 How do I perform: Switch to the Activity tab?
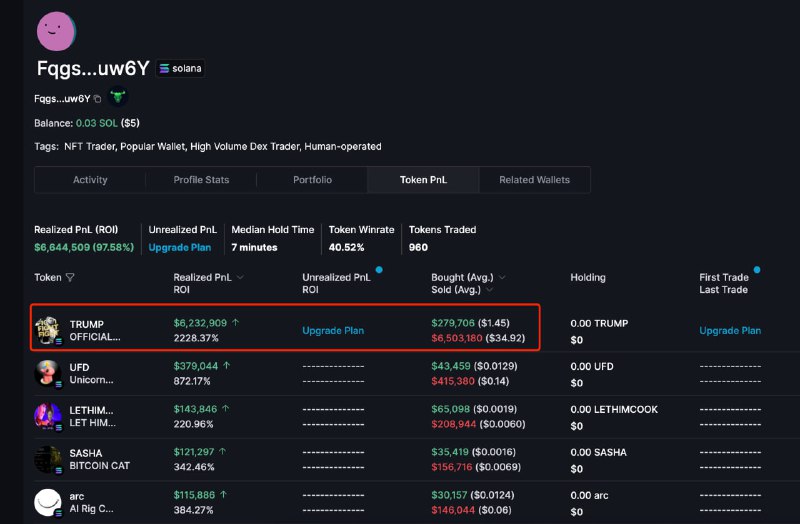[x=90, y=180]
